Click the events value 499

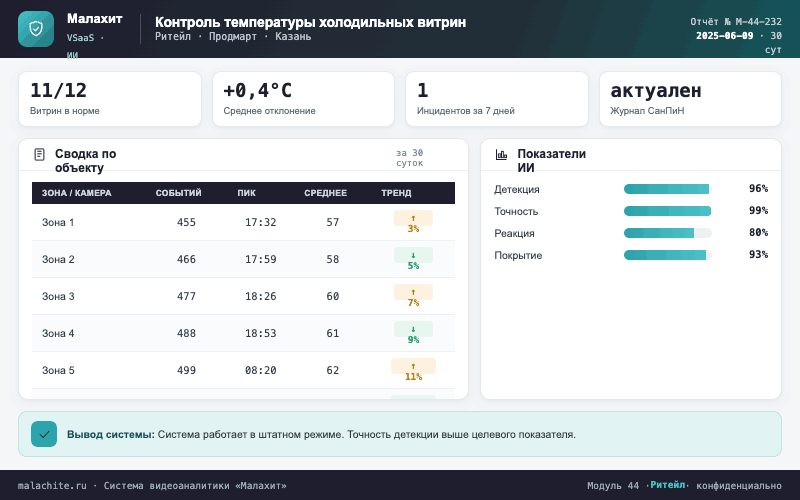pos(186,370)
